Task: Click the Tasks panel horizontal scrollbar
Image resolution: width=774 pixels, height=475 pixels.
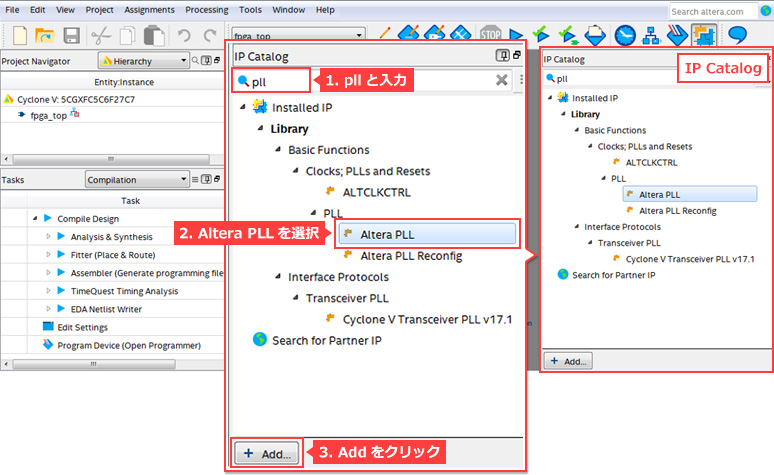Action: [x=94, y=364]
